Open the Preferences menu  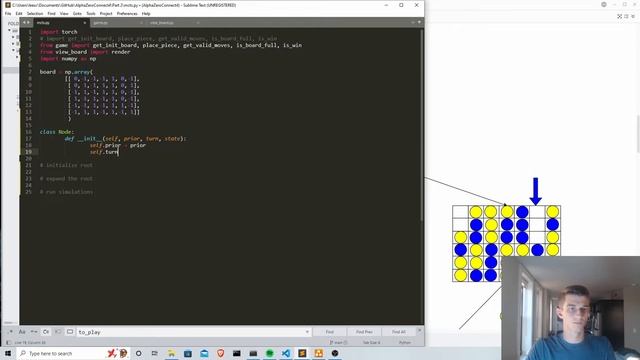(127, 13)
